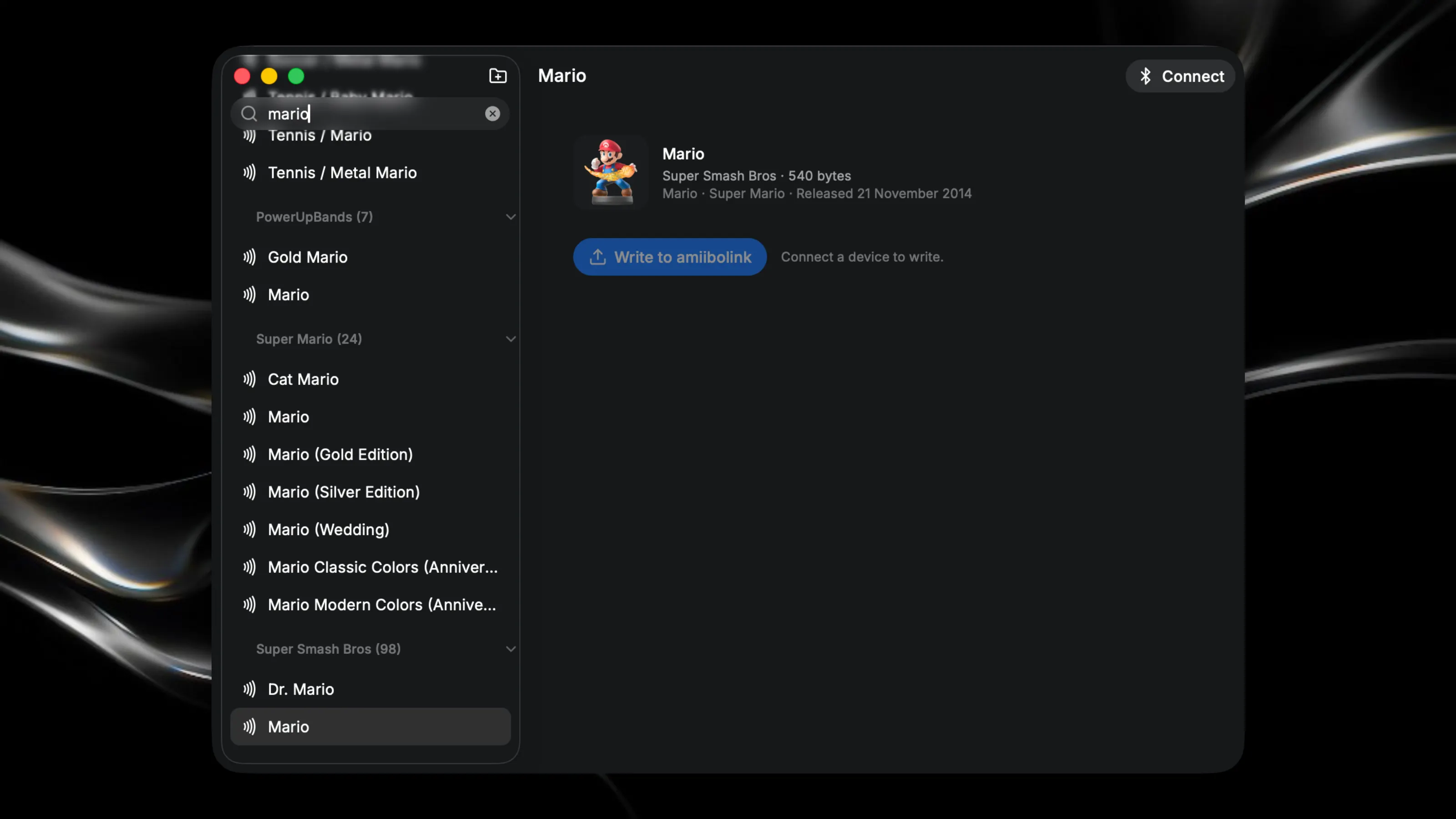Click NFC icon beside Tennis / Metal Mario
This screenshot has height=819, width=1456.
point(249,172)
